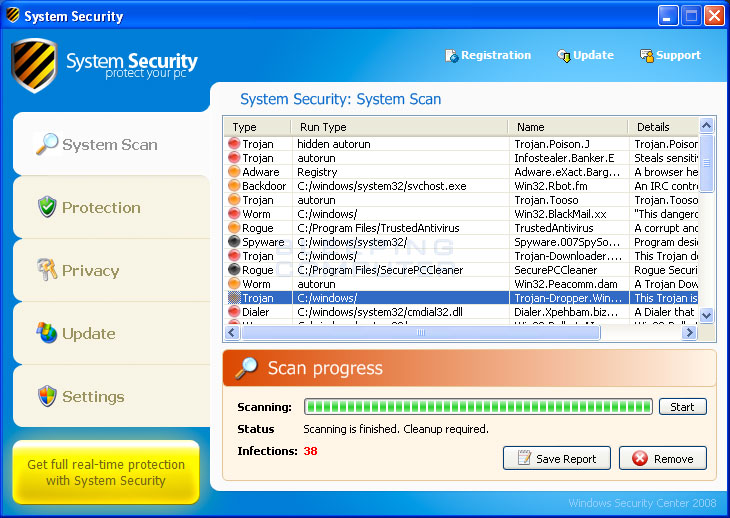
Task: Click the dark icon for SecurePCCleaner Rogue
Action: pyautogui.click(x=234, y=269)
